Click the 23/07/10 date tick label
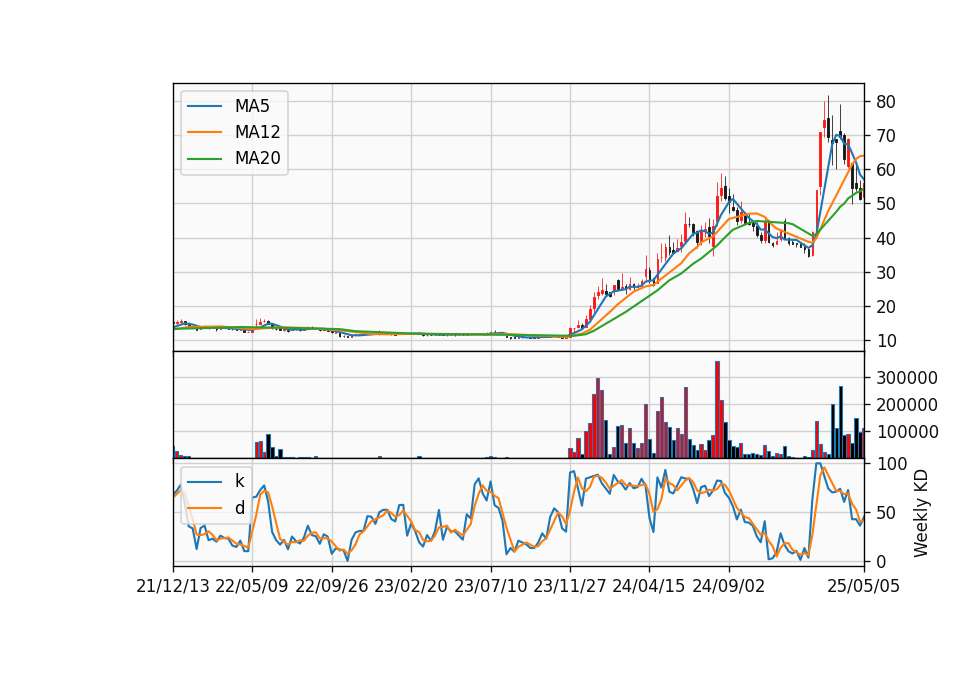960x690 pixels. coord(490,587)
